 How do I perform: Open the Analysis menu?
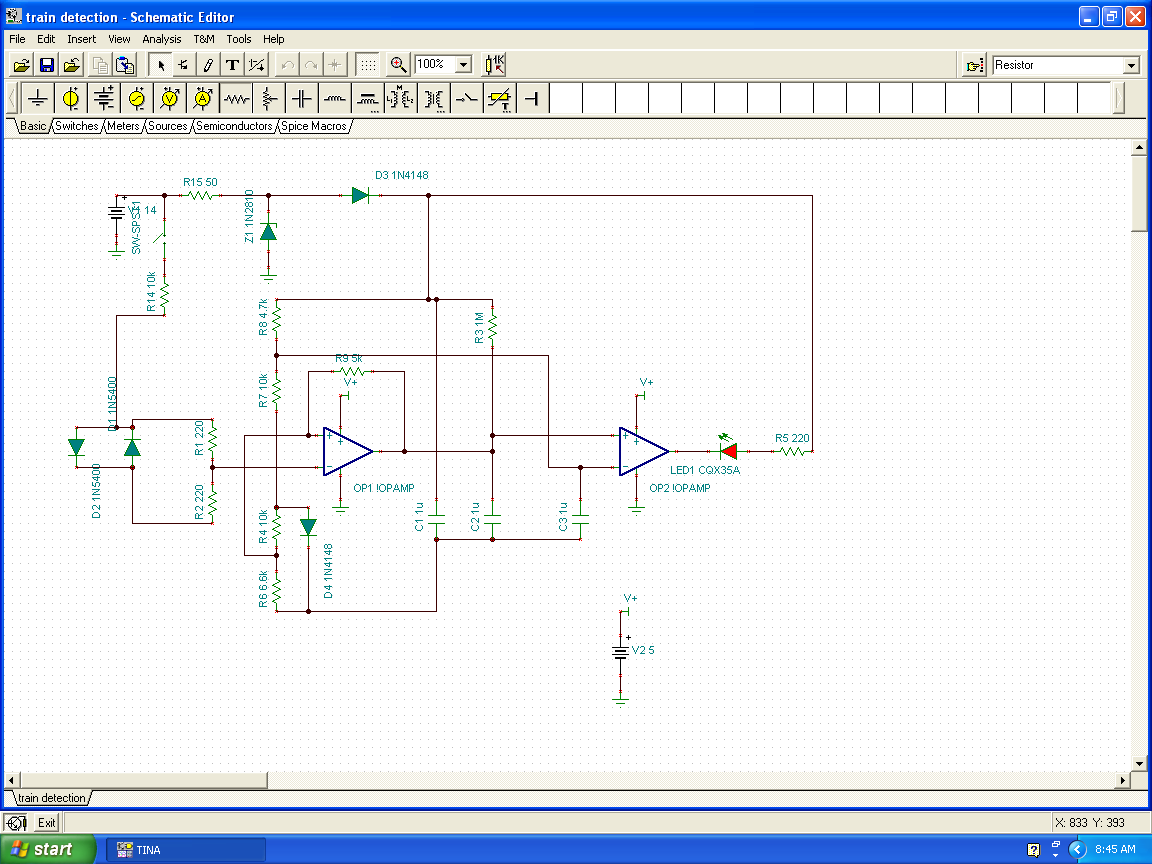[x=162, y=39]
